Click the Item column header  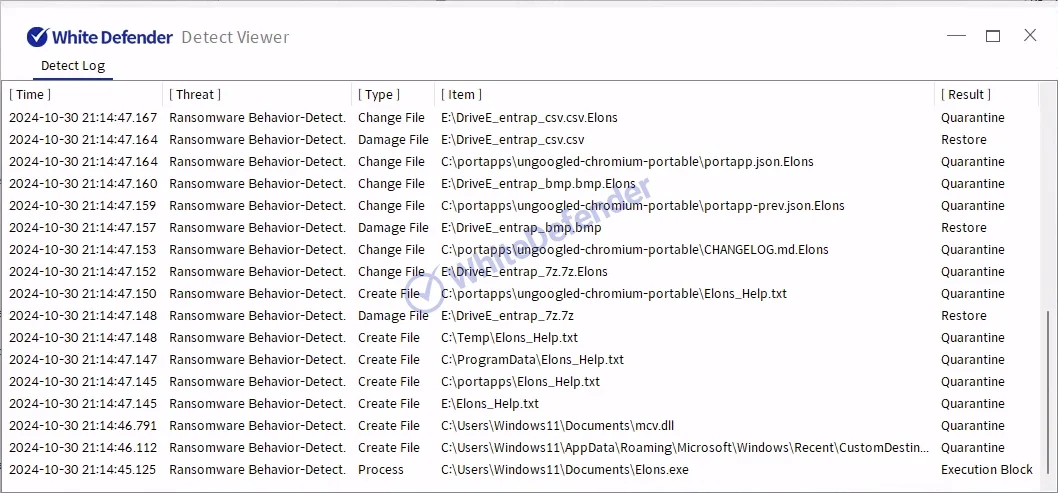(461, 94)
